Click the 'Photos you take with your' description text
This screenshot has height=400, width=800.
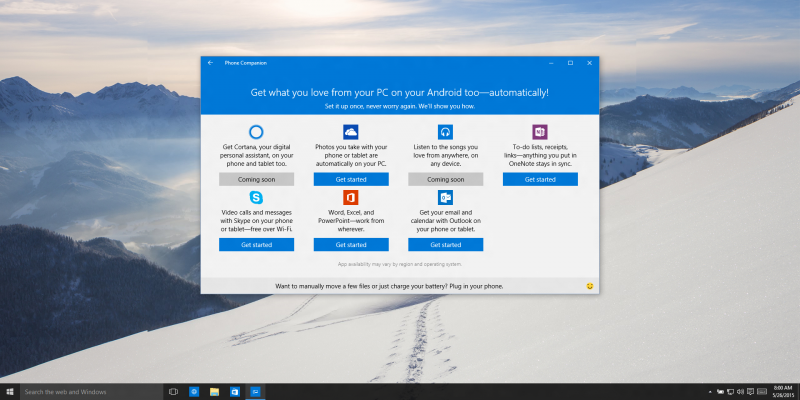click(351, 155)
